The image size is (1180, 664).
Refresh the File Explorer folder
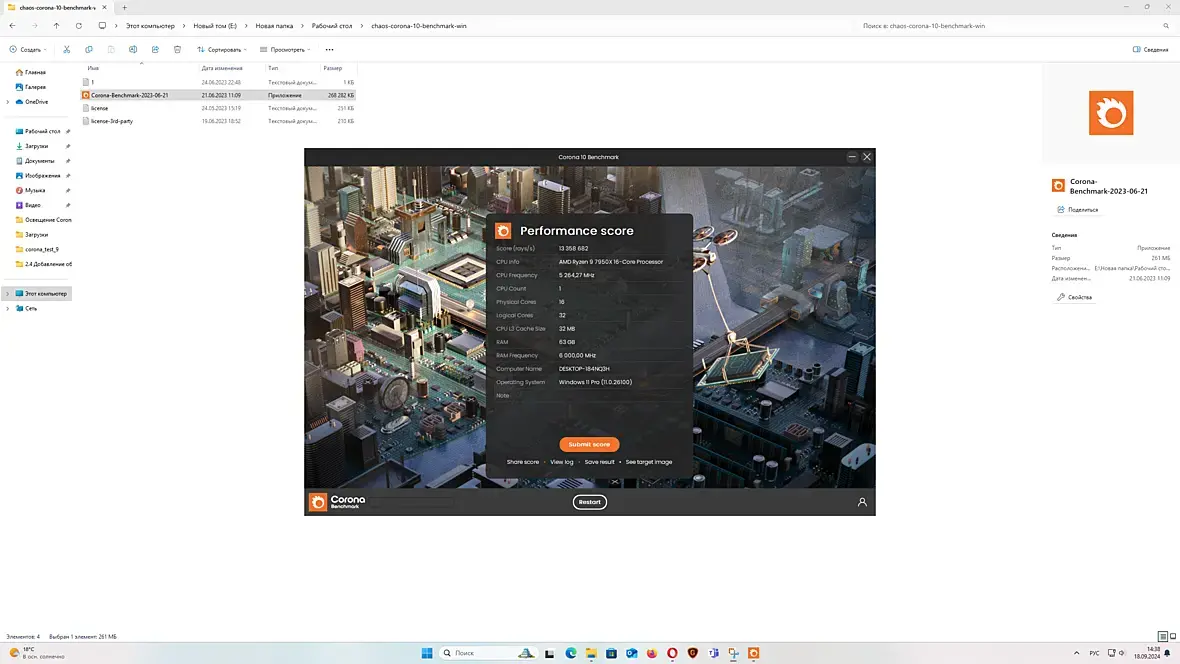click(78, 26)
